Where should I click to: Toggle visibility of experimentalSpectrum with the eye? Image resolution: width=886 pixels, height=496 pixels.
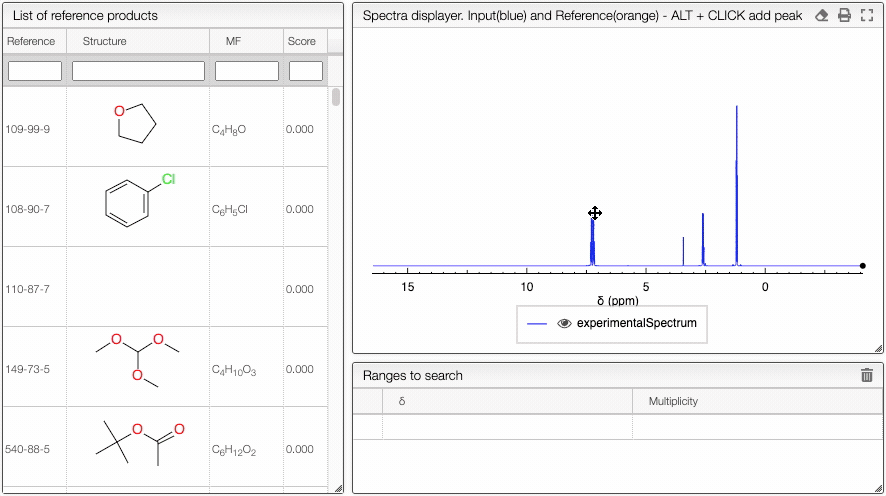(x=564, y=323)
